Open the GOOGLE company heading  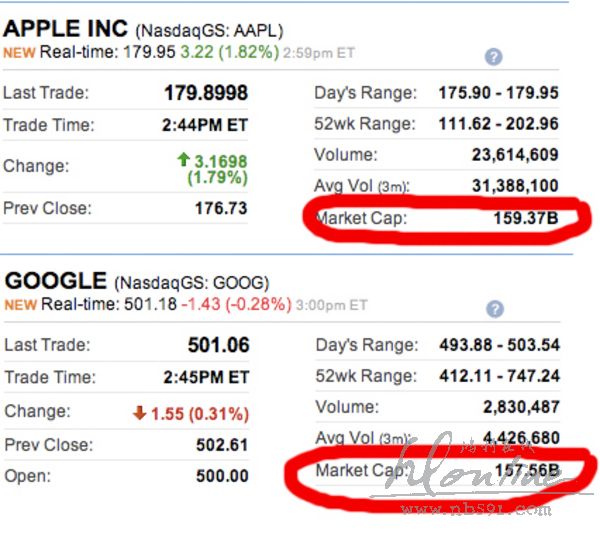point(56,281)
